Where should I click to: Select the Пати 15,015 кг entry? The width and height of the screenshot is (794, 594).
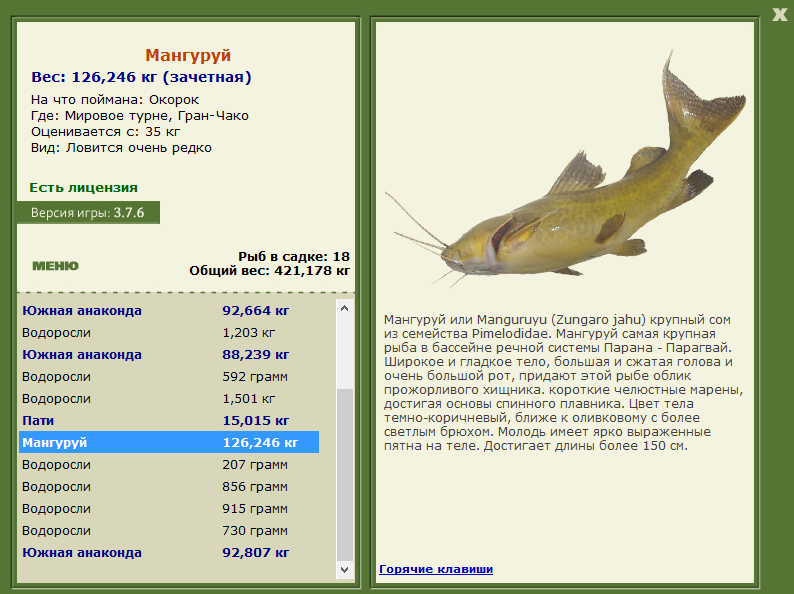click(x=169, y=420)
